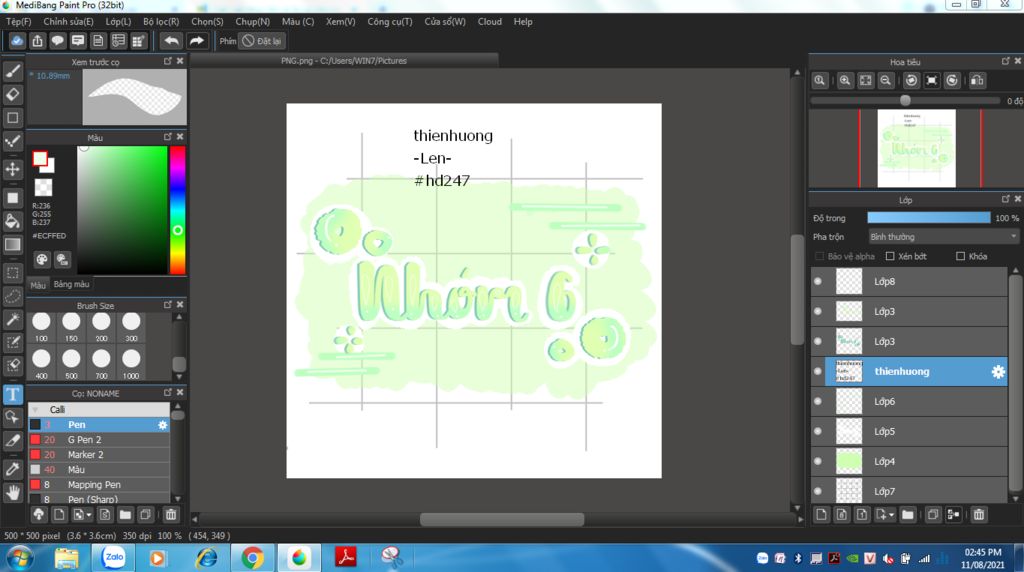This screenshot has height=572, width=1024.
Task: Hide the Lớp7 layer
Action: click(818, 491)
